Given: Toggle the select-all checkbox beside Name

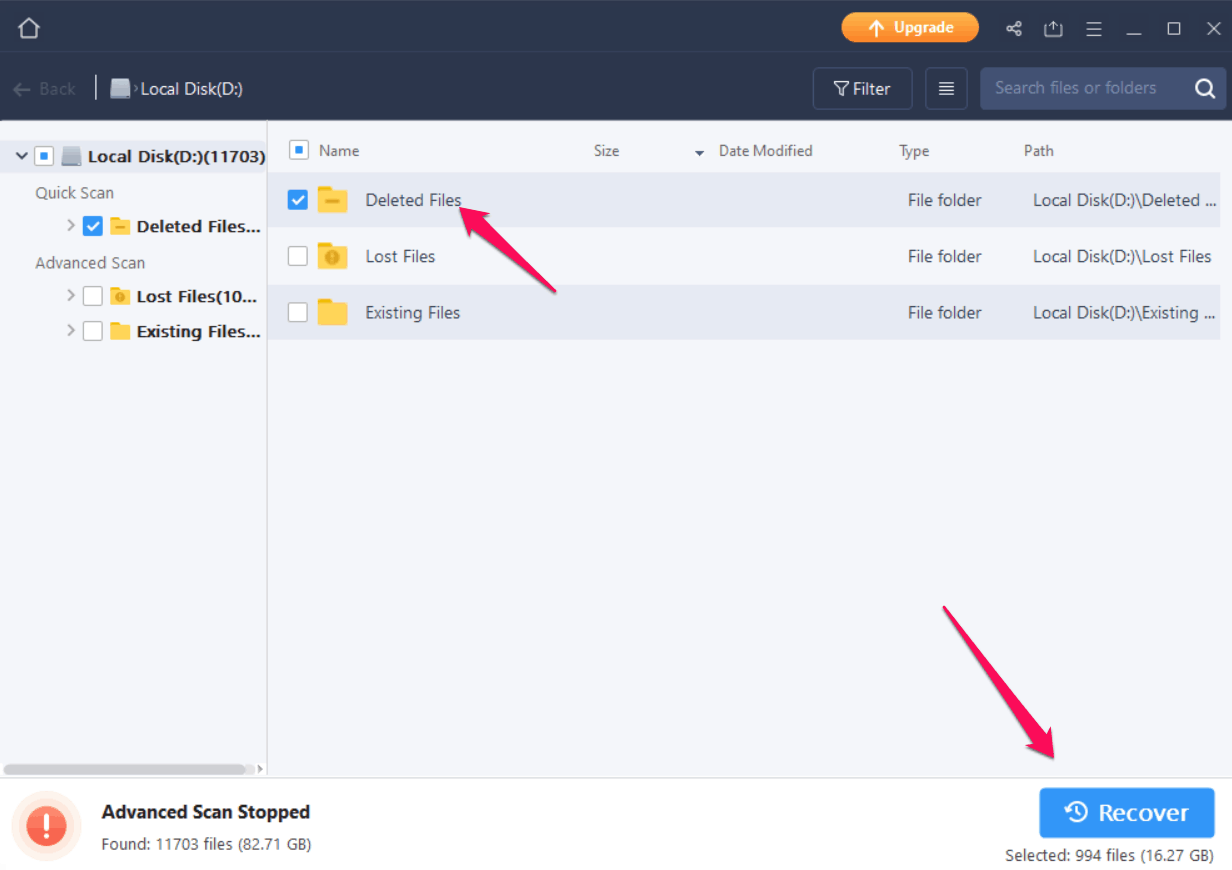Looking at the screenshot, I should pos(298,150).
